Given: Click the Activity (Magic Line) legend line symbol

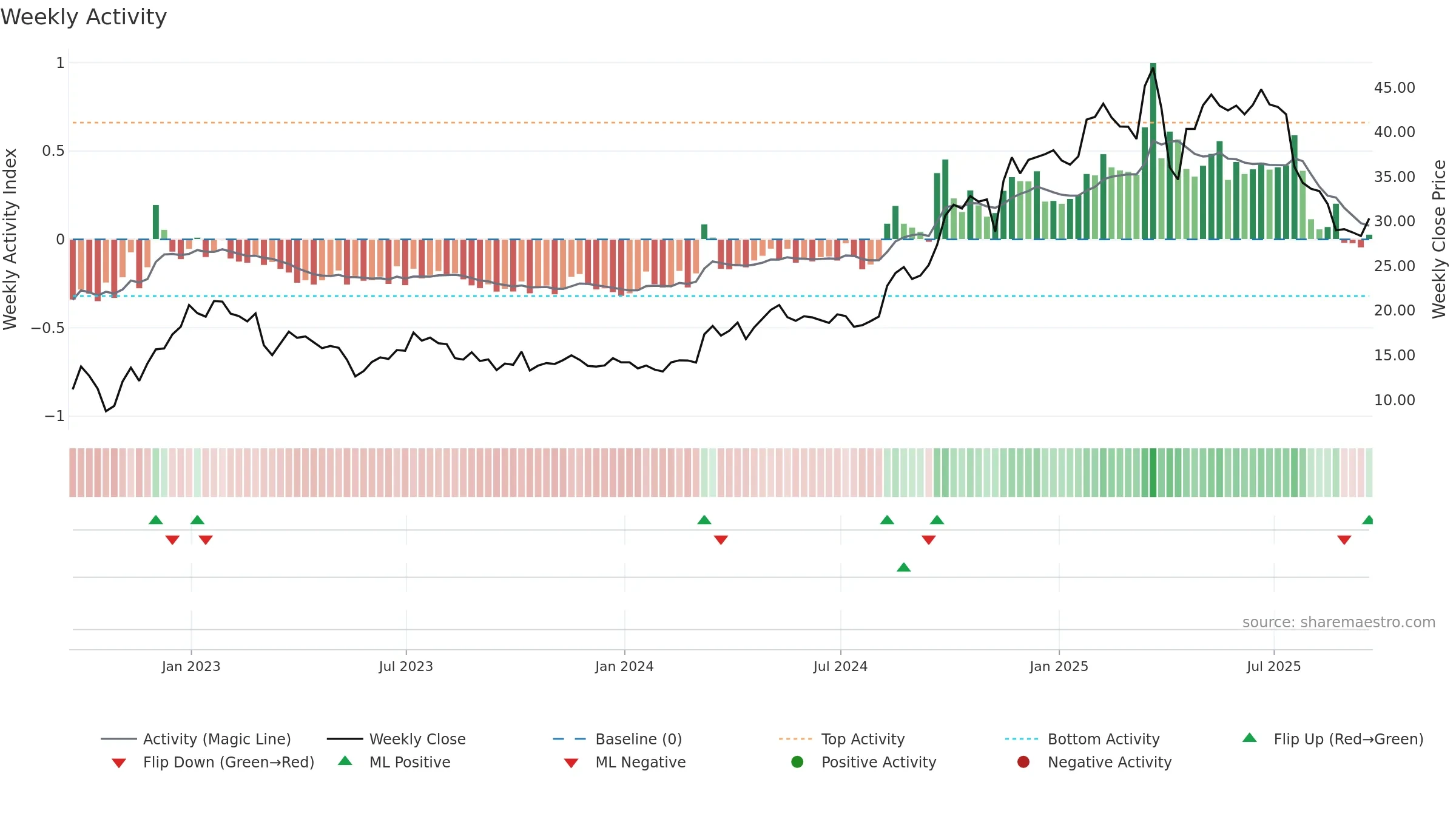Looking at the screenshot, I should tap(118, 739).
